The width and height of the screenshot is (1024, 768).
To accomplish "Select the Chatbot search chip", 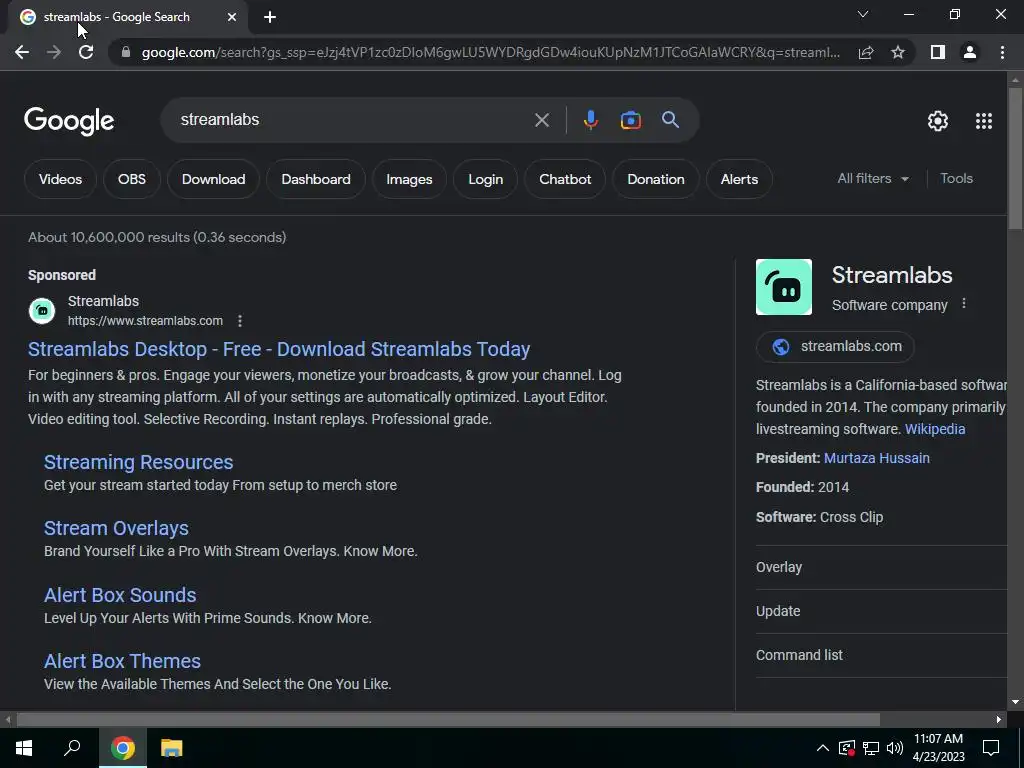I will point(565,179).
